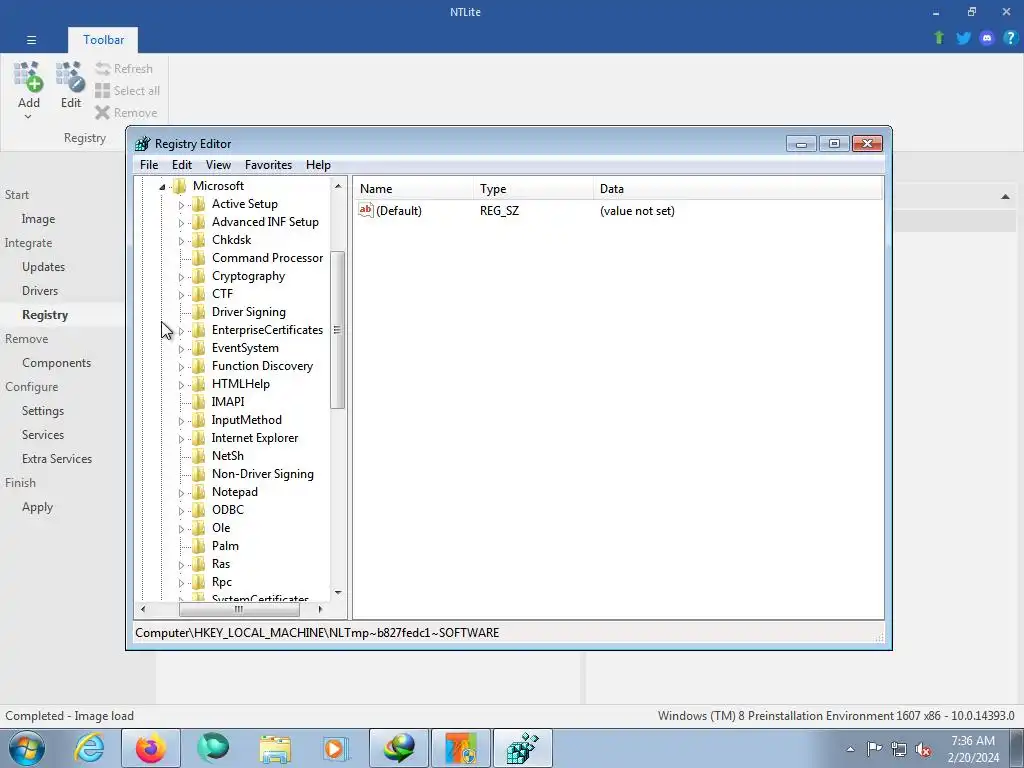The height and width of the screenshot is (768, 1024).
Task: Open the File menu in Registry Editor
Action: [x=149, y=165]
